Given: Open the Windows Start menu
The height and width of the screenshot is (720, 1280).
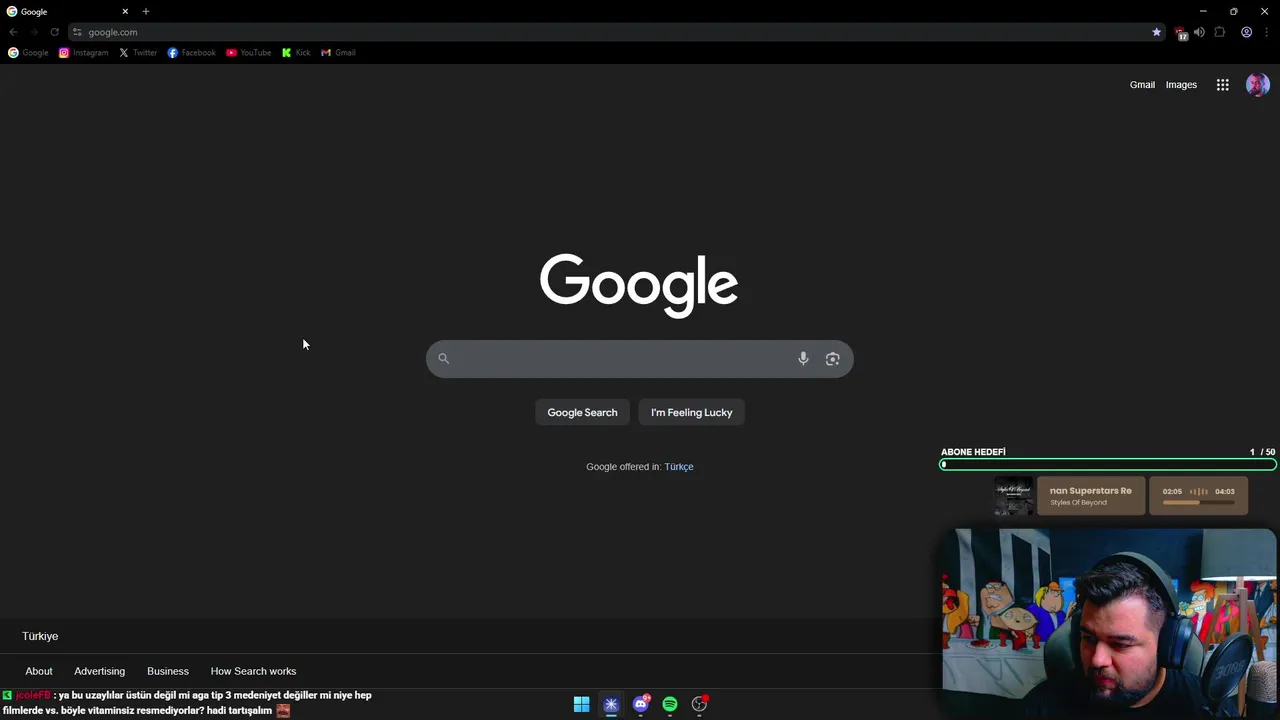Looking at the screenshot, I should point(581,704).
